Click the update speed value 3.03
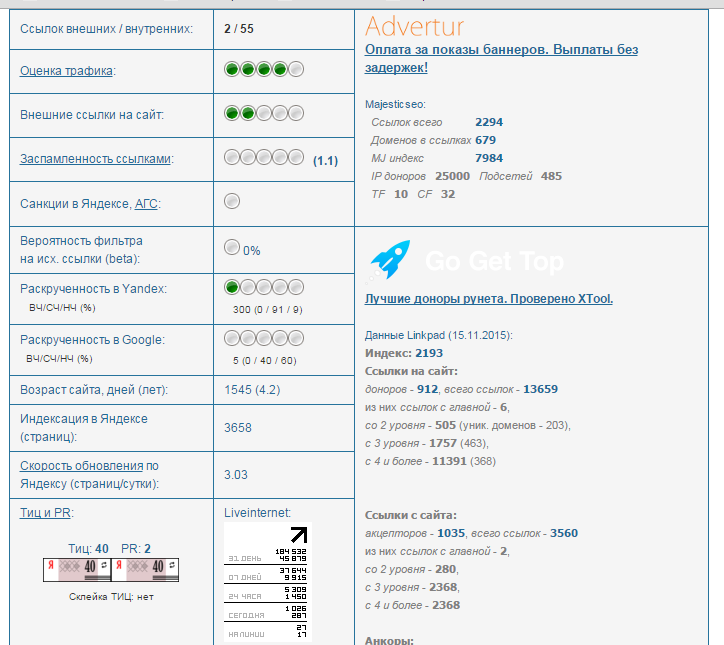This screenshot has height=645, width=724. coord(235,475)
